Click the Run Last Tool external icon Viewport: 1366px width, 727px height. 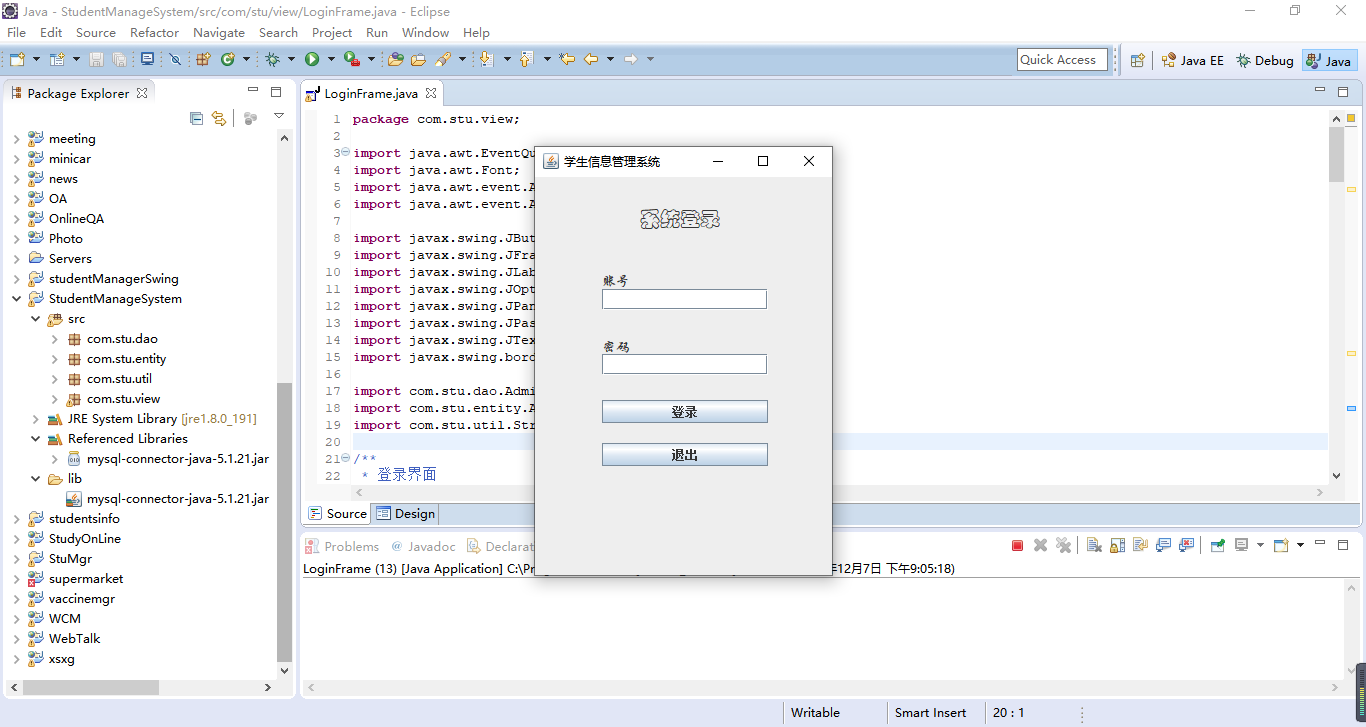pos(352,59)
